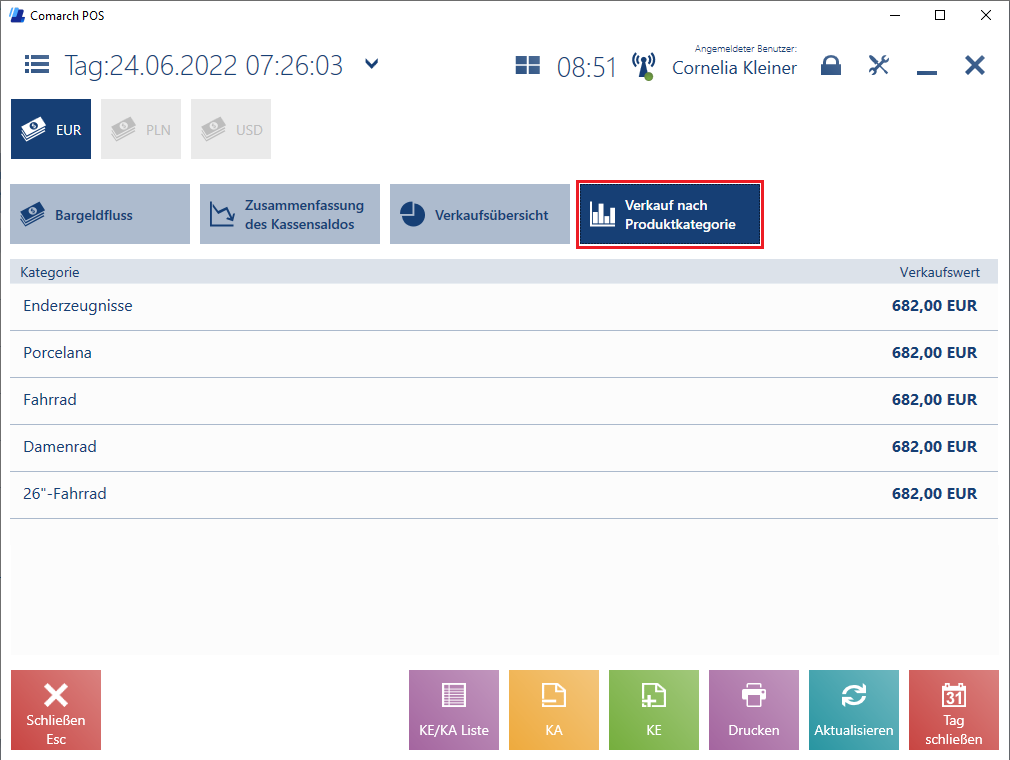
Task: Select the EUR currency button
Action: pos(51,129)
